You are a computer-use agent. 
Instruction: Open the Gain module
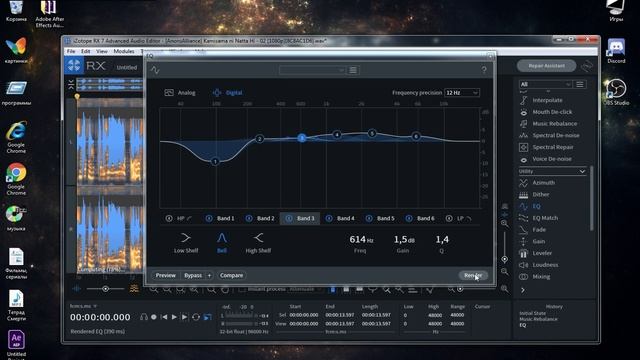point(538,242)
